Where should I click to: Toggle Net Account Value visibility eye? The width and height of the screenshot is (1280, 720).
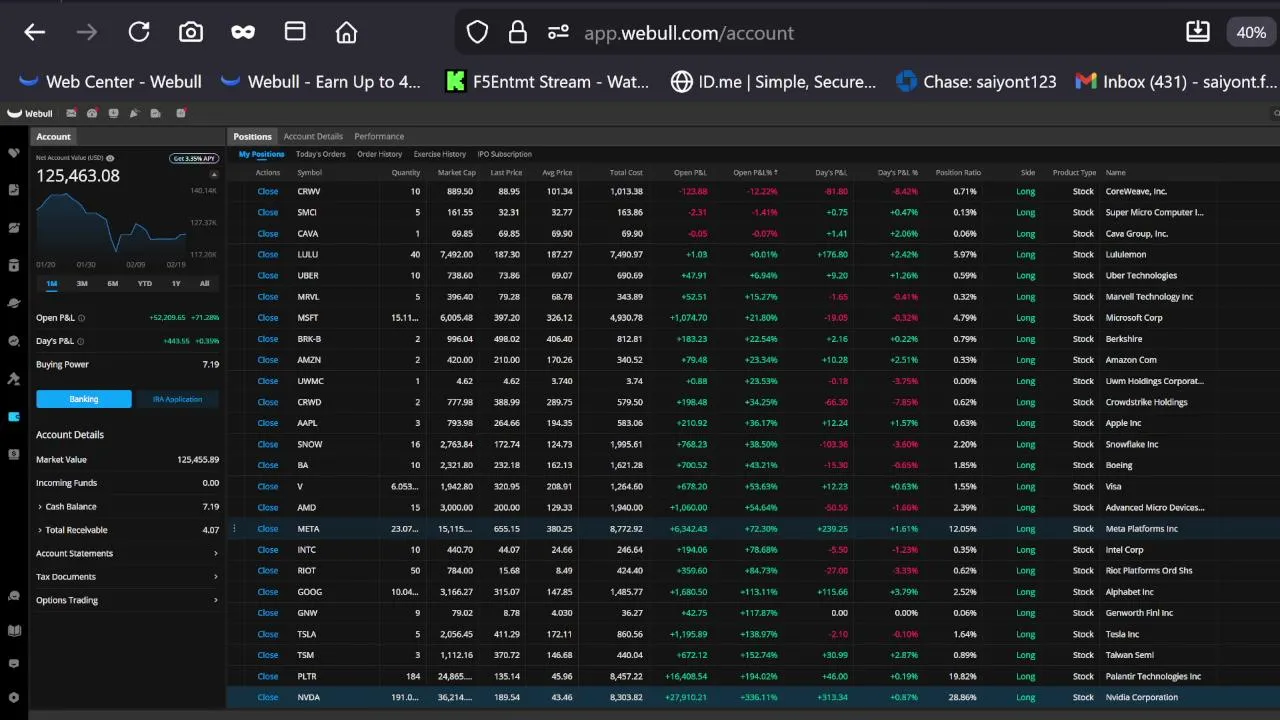coord(110,158)
